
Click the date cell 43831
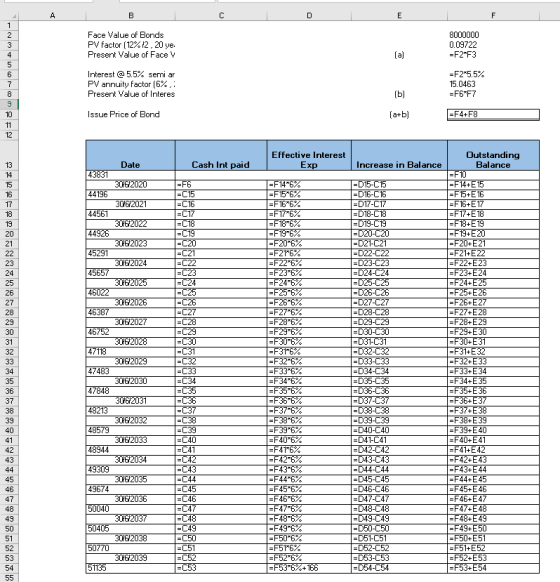(x=131, y=175)
